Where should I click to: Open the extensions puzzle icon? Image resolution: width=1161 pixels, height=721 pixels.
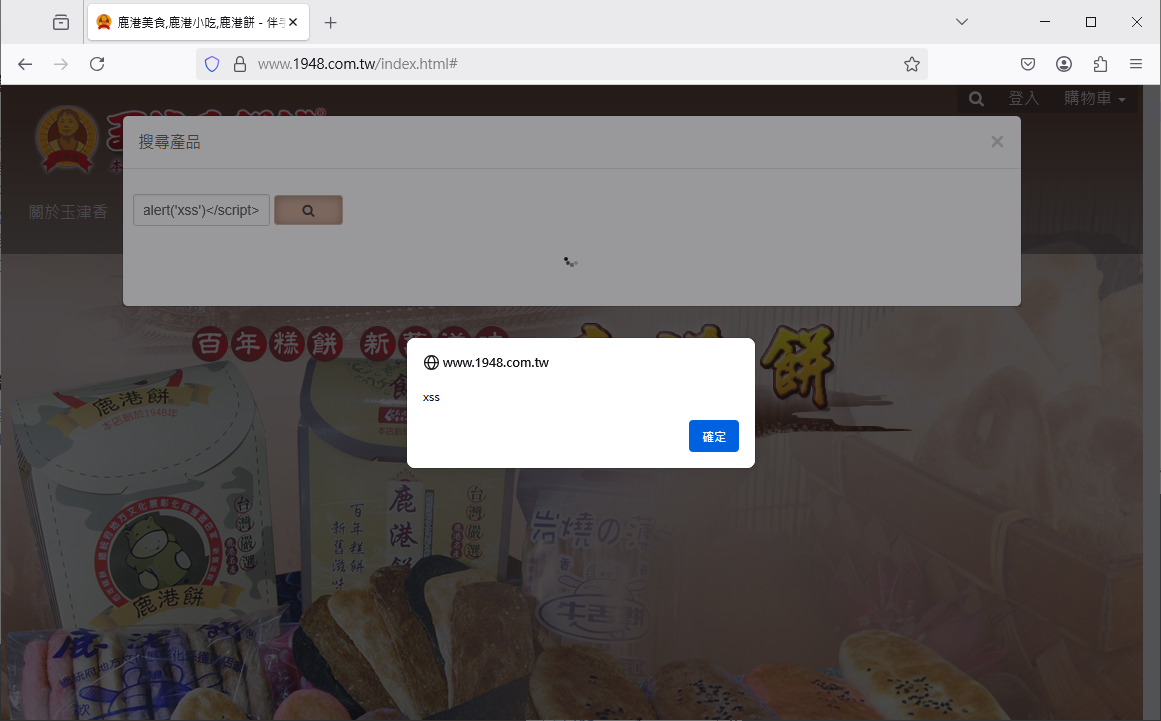pos(1100,64)
